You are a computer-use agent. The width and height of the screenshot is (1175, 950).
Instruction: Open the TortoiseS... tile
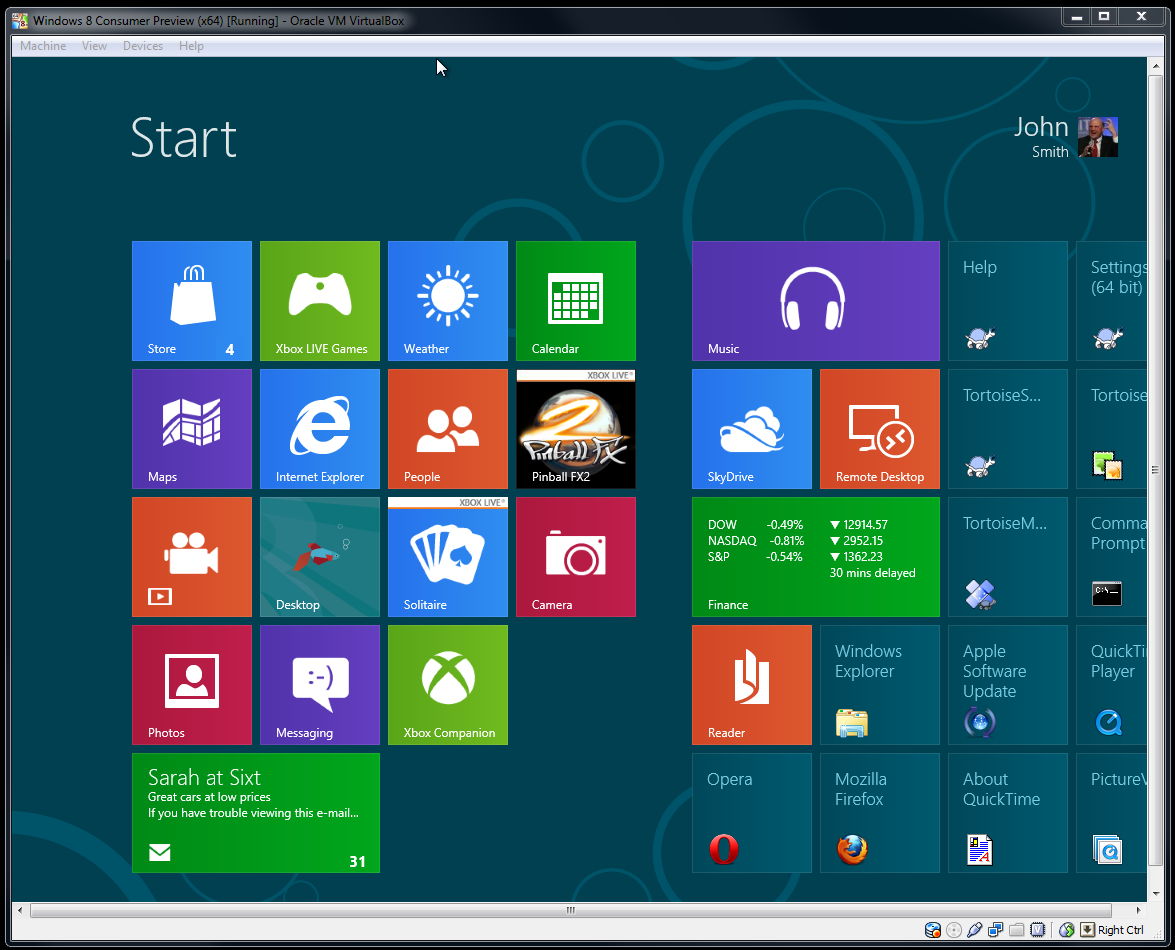[1008, 429]
